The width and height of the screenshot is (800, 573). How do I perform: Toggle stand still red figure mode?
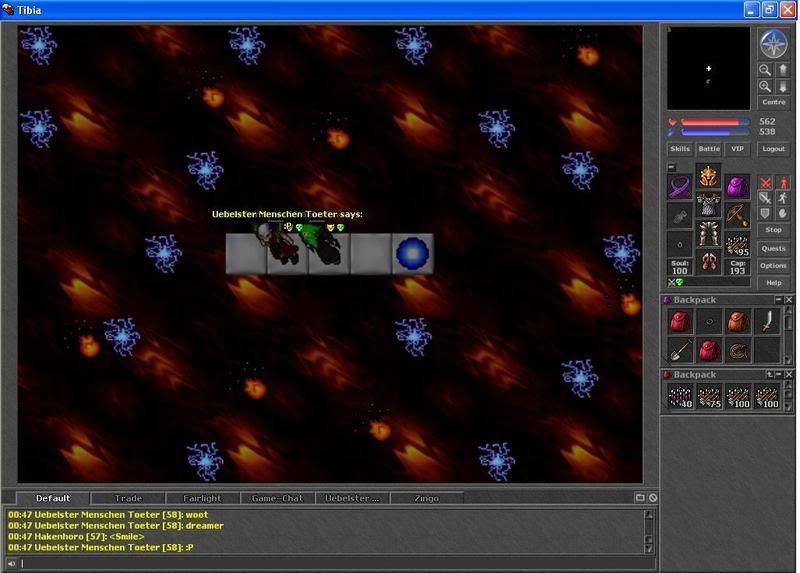click(x=783, y=182)
